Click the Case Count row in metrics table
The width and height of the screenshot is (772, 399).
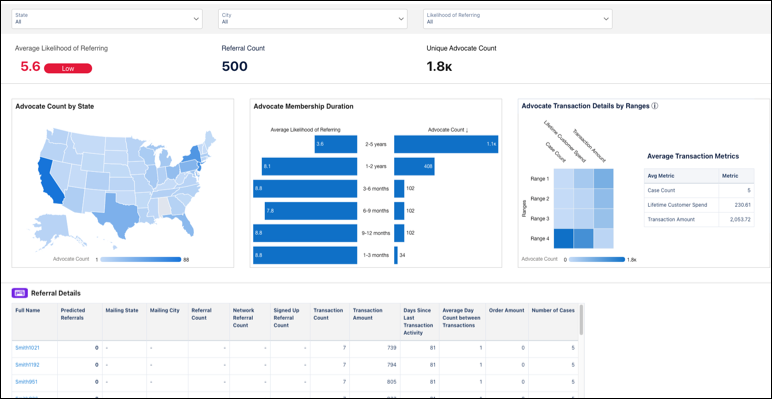699,190
